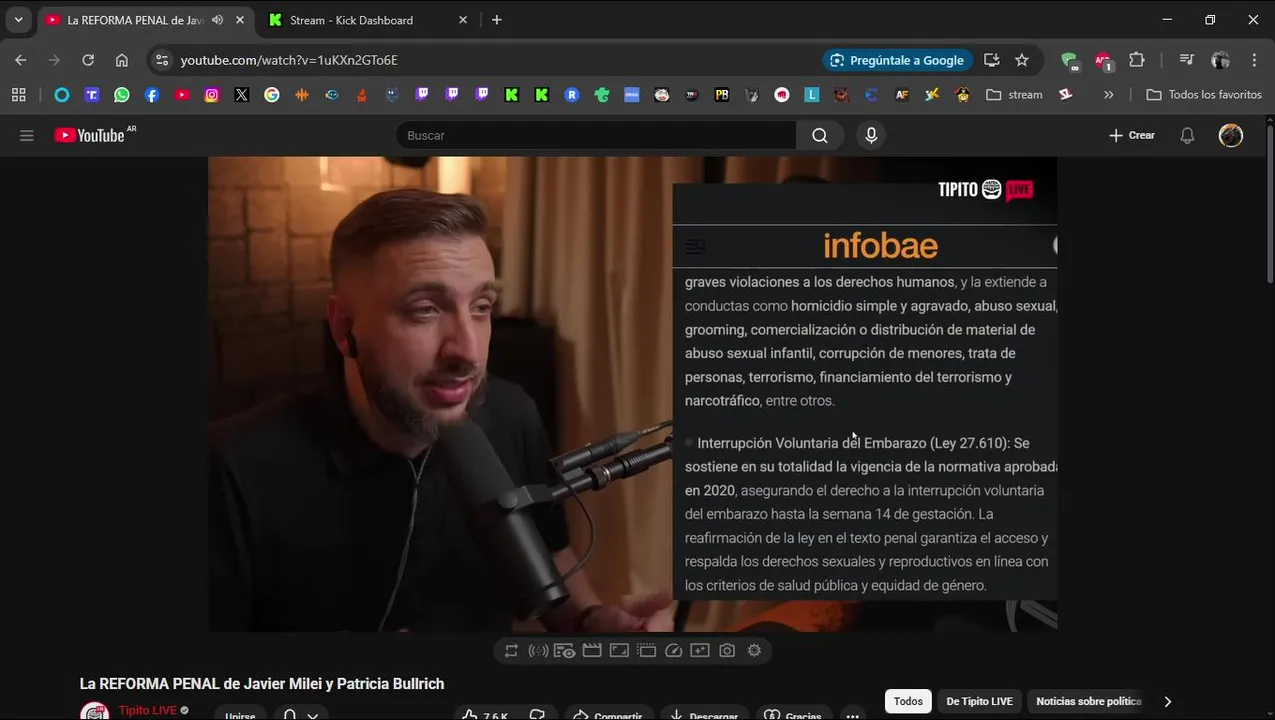The width and height of the screenshot is (1275, 720).
Task: Open a new browser tab
Action: click(x=497, y=20)
